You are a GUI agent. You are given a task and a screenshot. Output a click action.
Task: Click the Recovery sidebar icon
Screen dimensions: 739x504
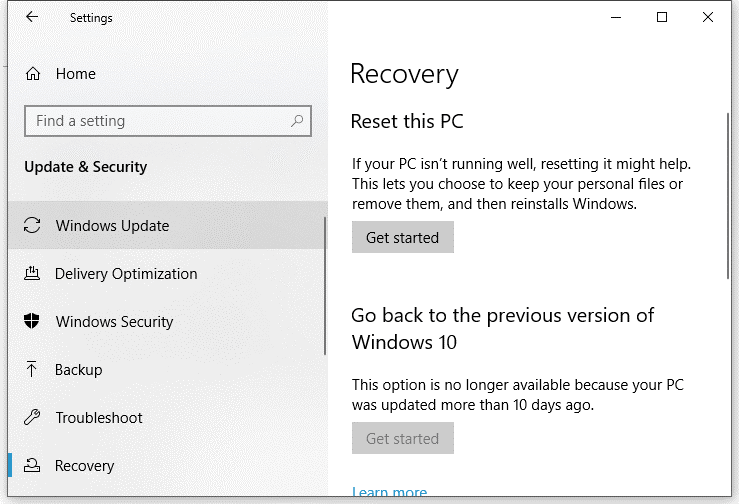32,466
